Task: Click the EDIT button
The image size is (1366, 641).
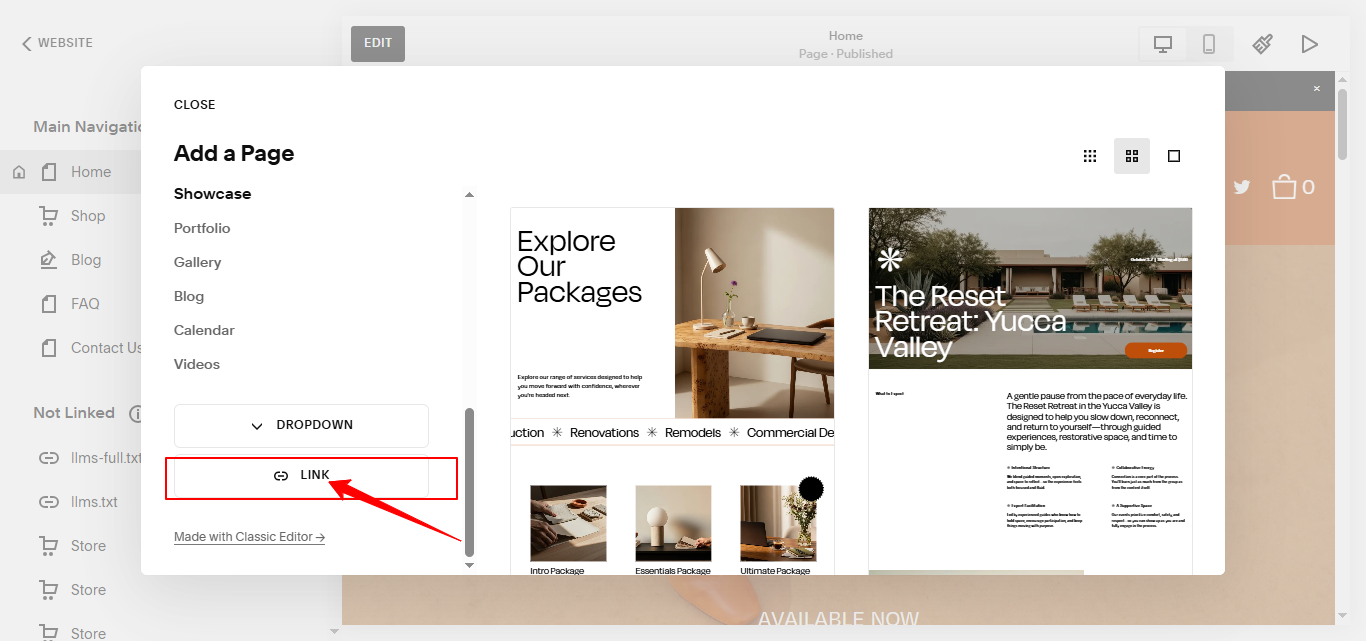Action: 378,44
